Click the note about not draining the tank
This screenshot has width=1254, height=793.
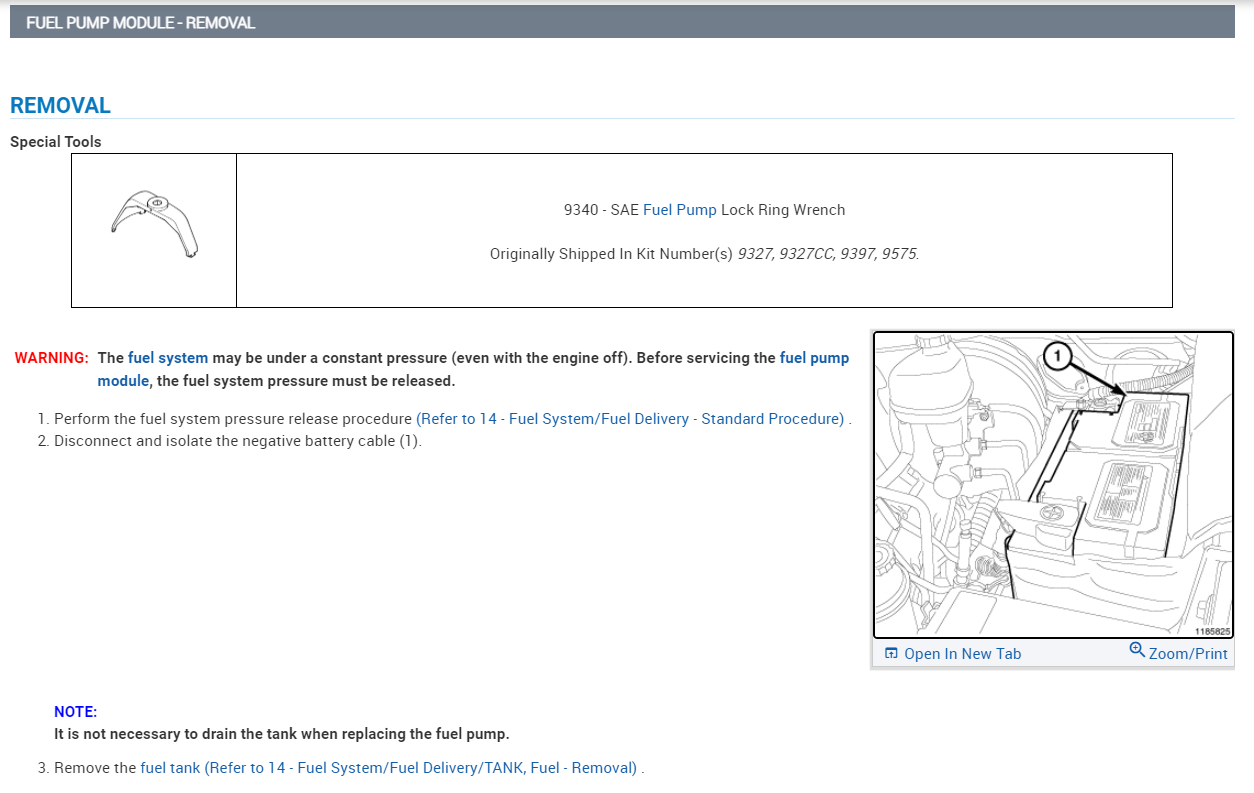(282, 734)
